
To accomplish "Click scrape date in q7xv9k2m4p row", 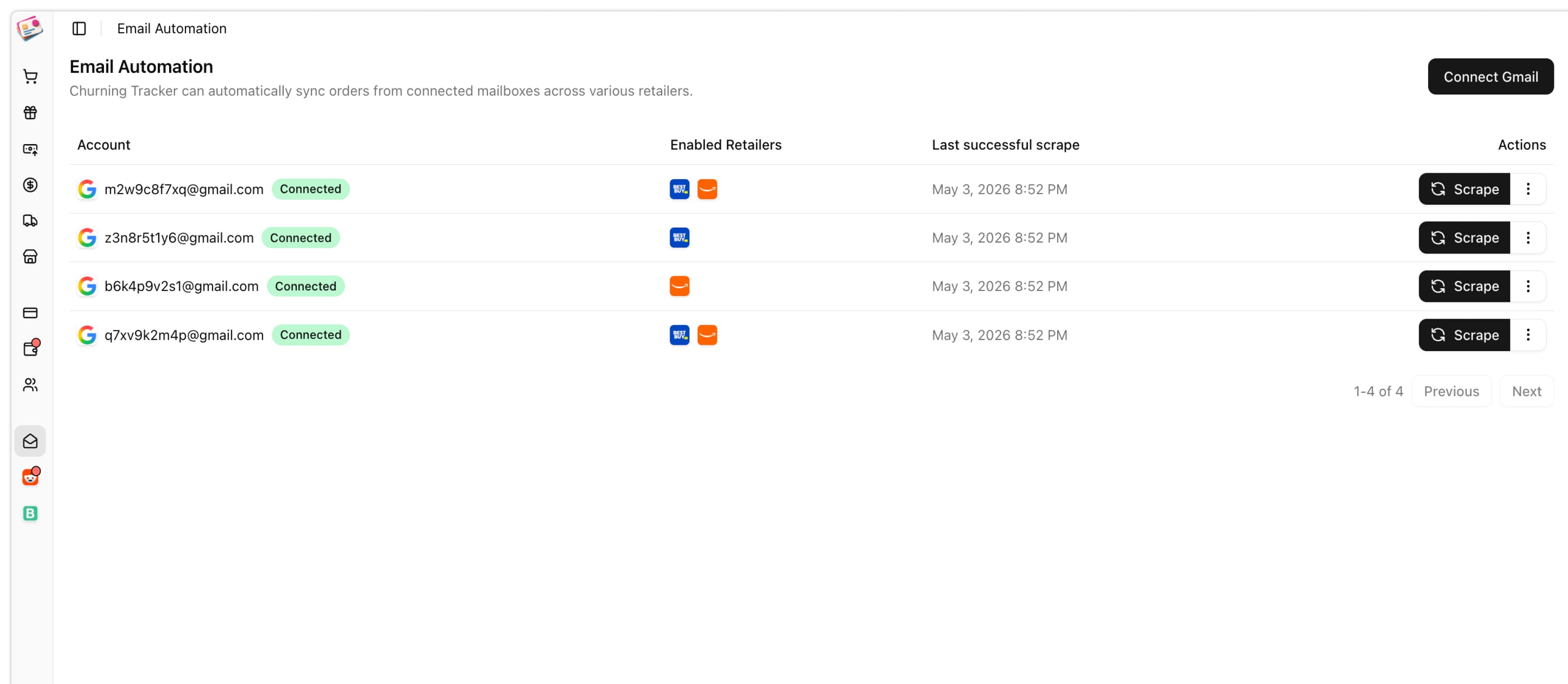I will pos(1000,336).
